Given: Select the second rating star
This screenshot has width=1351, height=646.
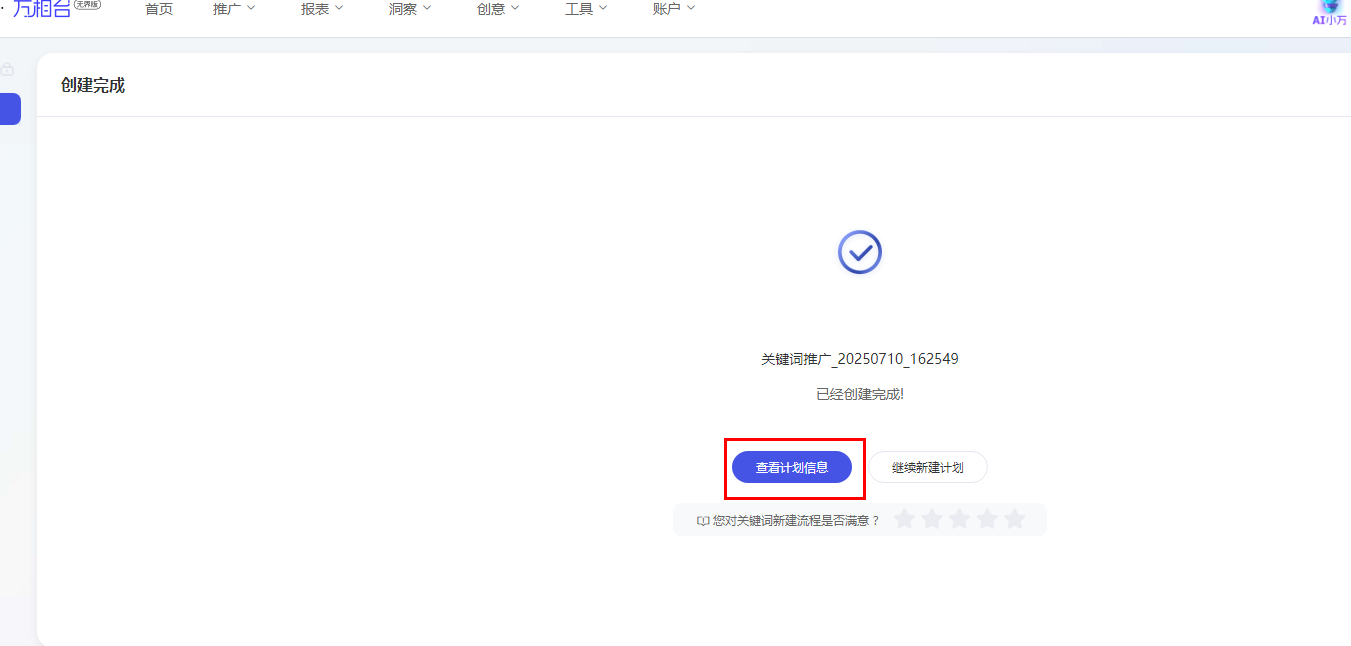Looking at the screenshot, I should click(932, 519).
